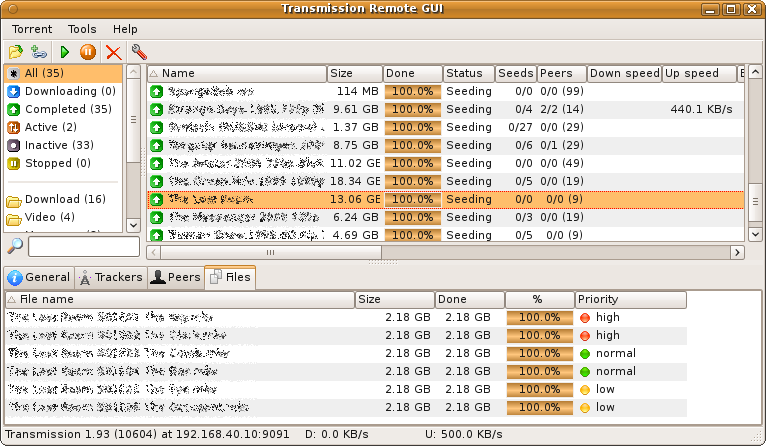This screenshot has width=766, height=446.
Task: Sort torrents by Name column header
Action: point(237,73)
